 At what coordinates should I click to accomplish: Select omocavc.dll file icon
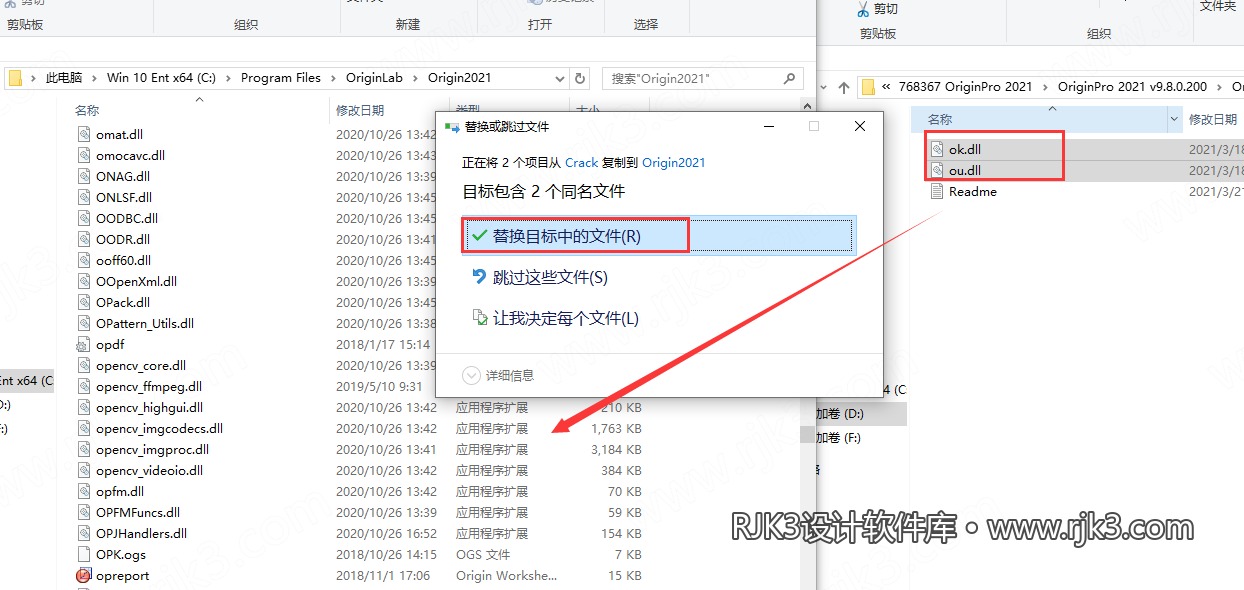click(84, 155)
